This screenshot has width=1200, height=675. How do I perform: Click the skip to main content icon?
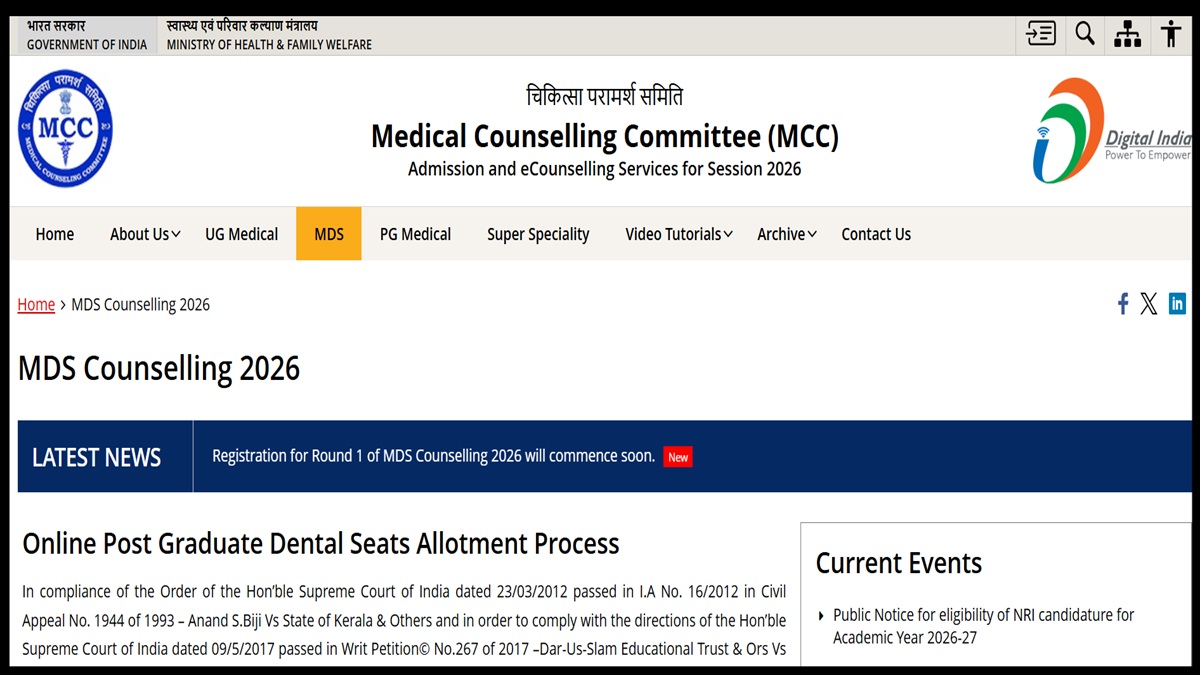1041,34
